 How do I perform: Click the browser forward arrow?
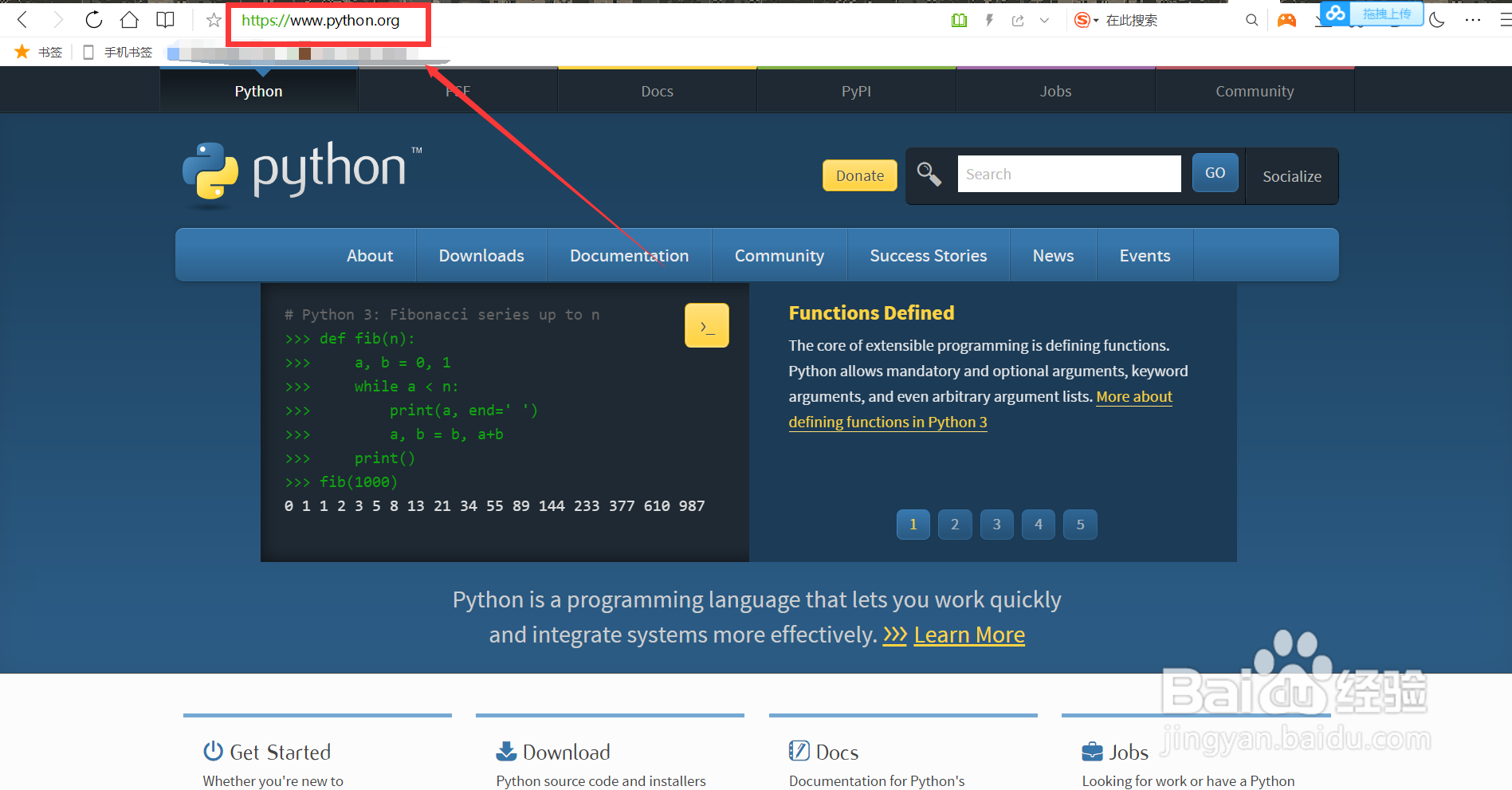point(57,20)
